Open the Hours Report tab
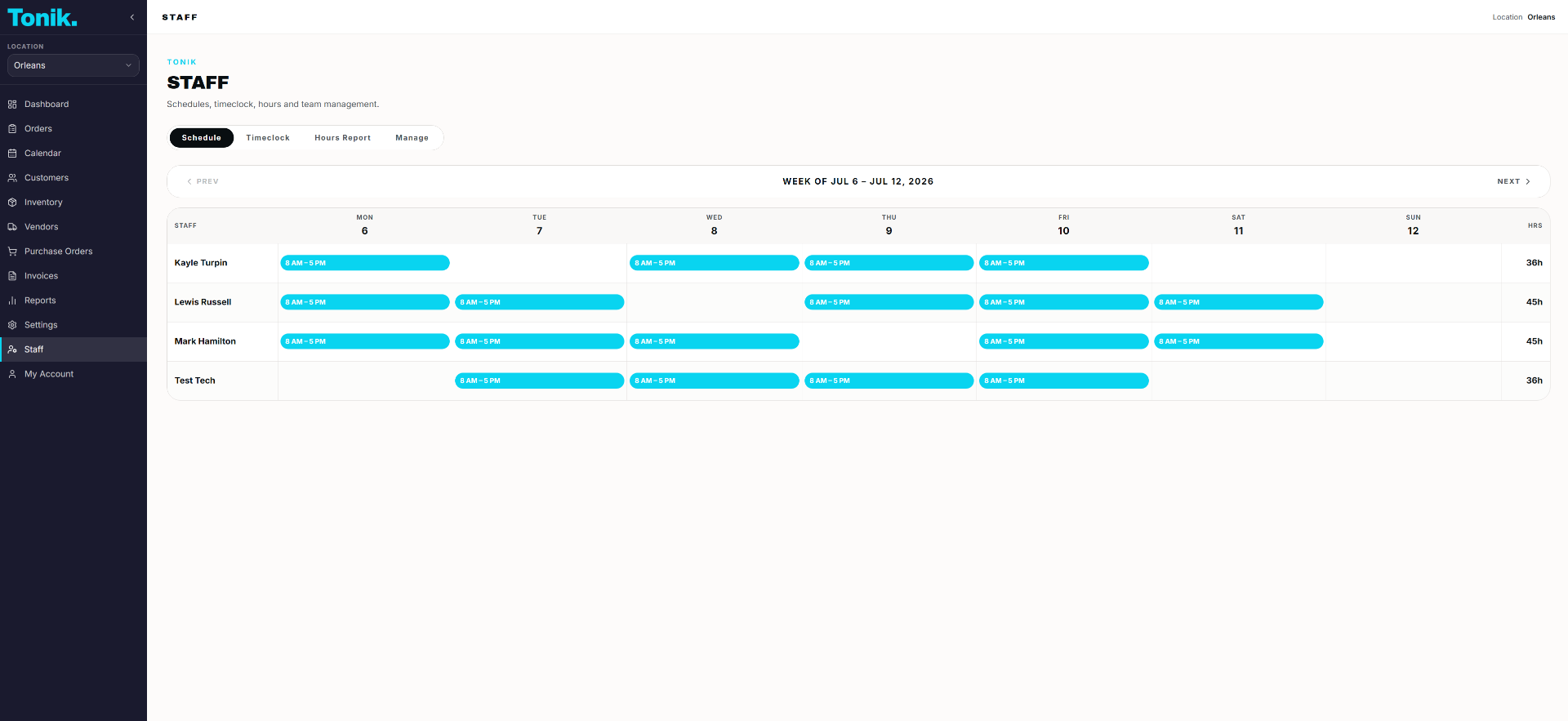Screen dimensions: 1568x721 pyautogui.click(x=342, y=138)
